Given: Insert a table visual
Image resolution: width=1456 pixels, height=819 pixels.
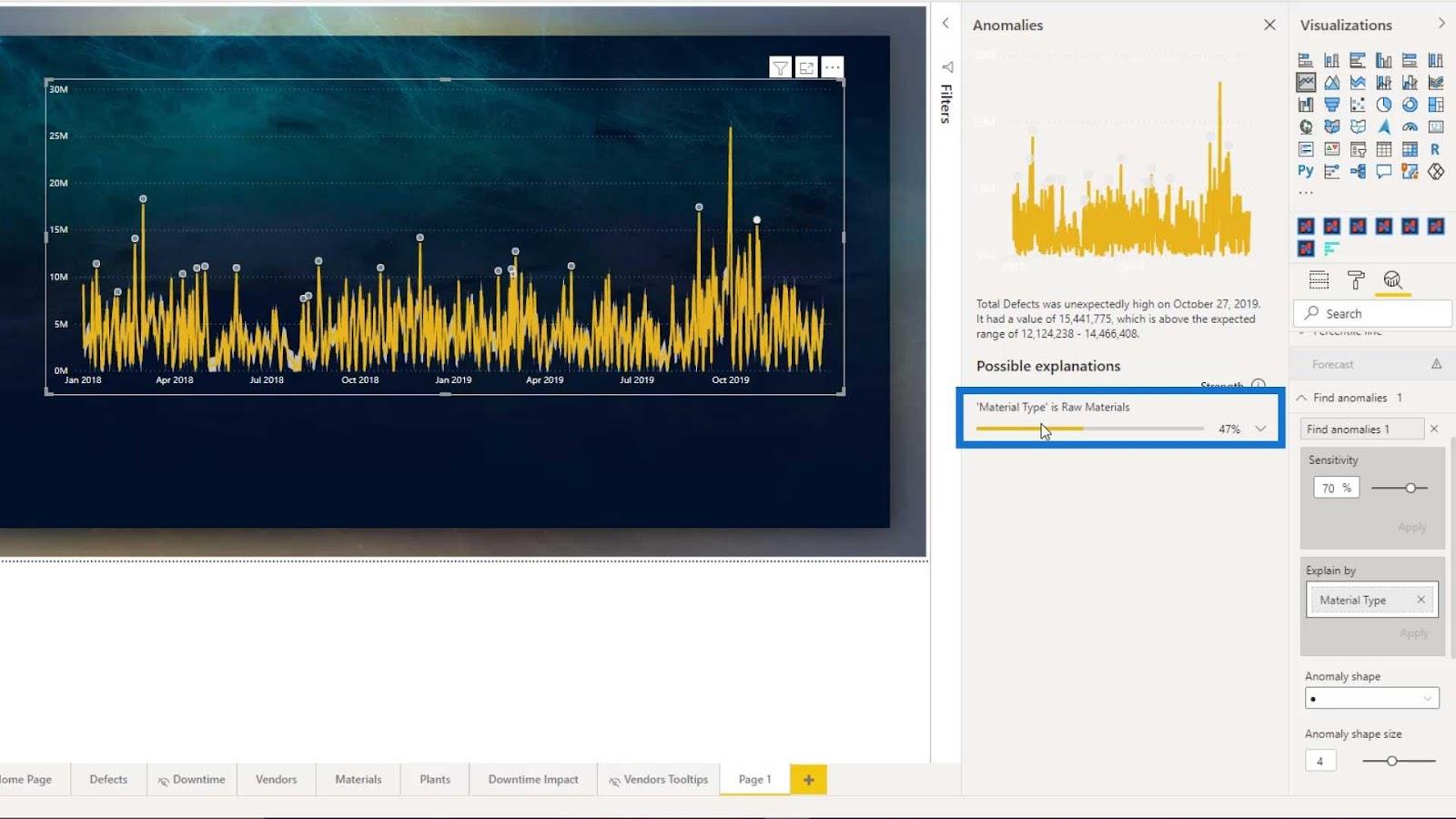Looking at the screenshot, I should 1383,148.
